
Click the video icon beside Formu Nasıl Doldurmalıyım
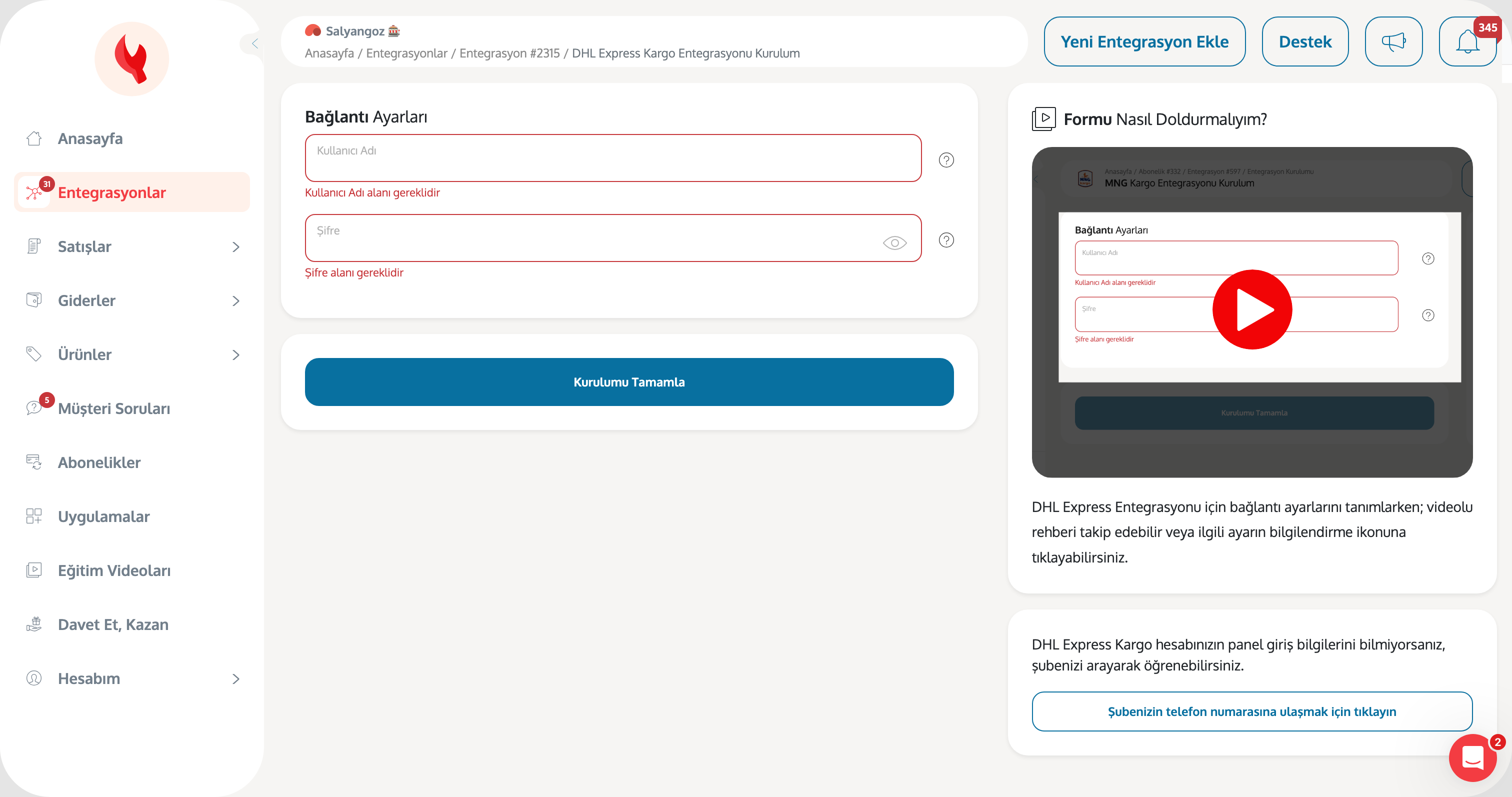click(1043, 119)
